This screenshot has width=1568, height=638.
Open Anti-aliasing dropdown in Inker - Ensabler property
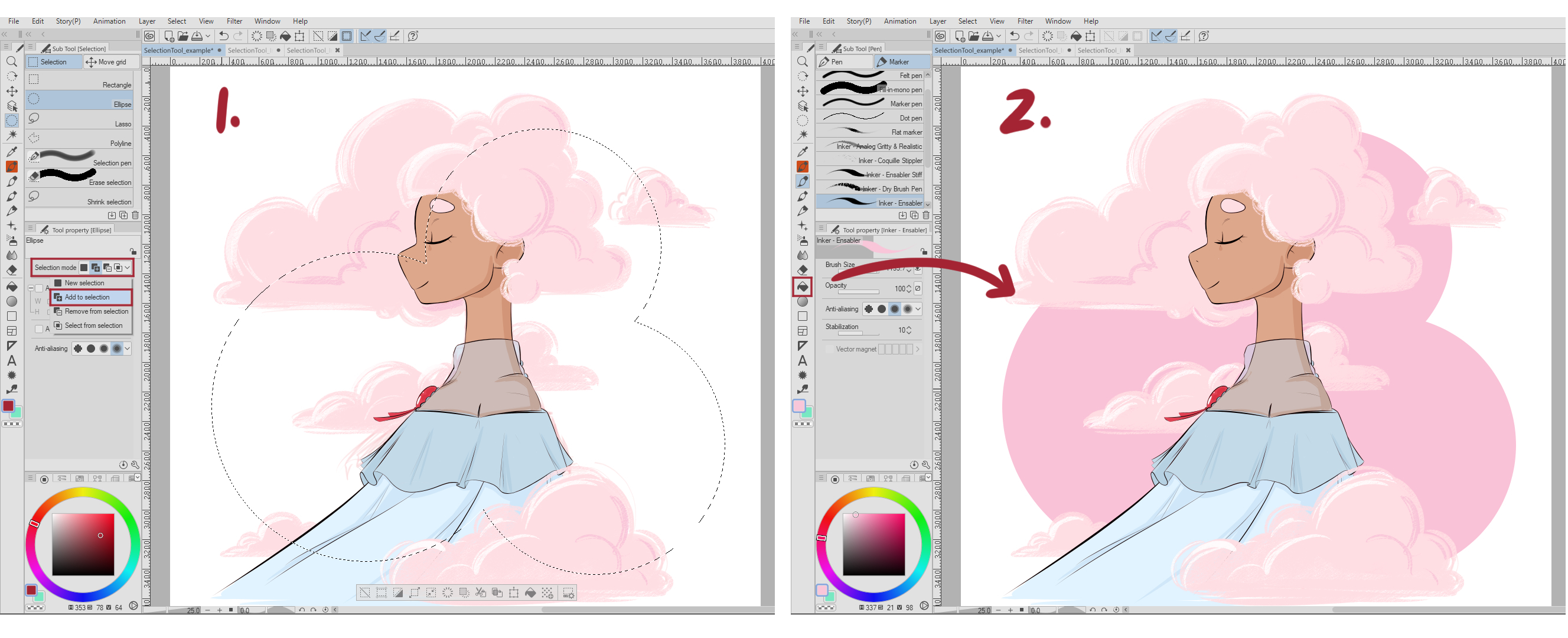[918, 308]
